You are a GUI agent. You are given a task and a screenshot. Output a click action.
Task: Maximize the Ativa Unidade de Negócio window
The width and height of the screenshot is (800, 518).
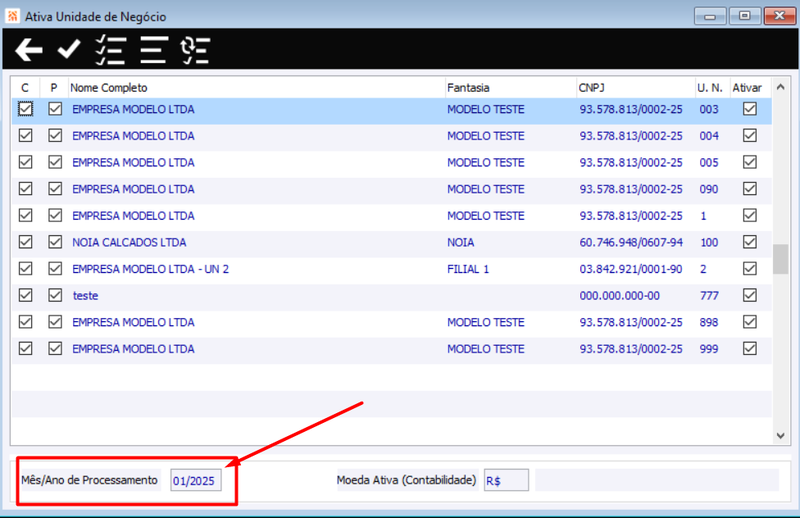coord(744,16)
